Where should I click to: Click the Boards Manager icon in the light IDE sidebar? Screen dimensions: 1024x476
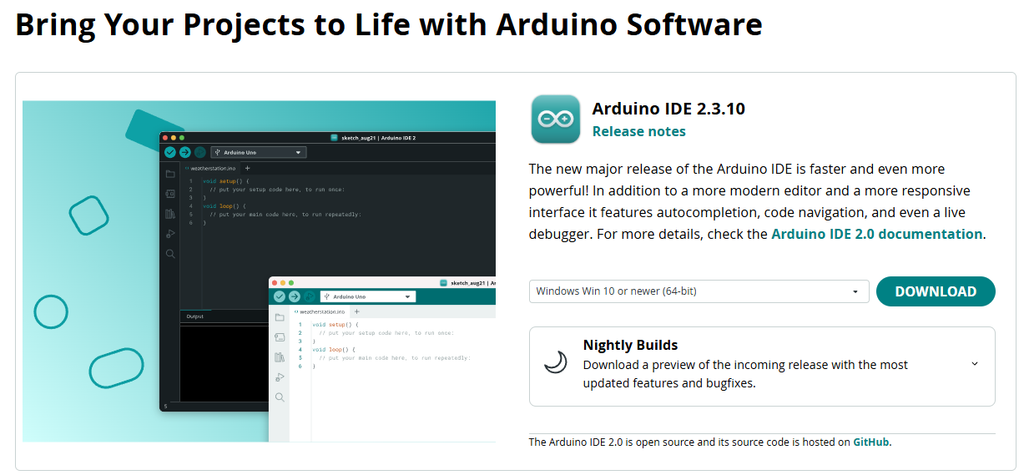coord(280,338)
